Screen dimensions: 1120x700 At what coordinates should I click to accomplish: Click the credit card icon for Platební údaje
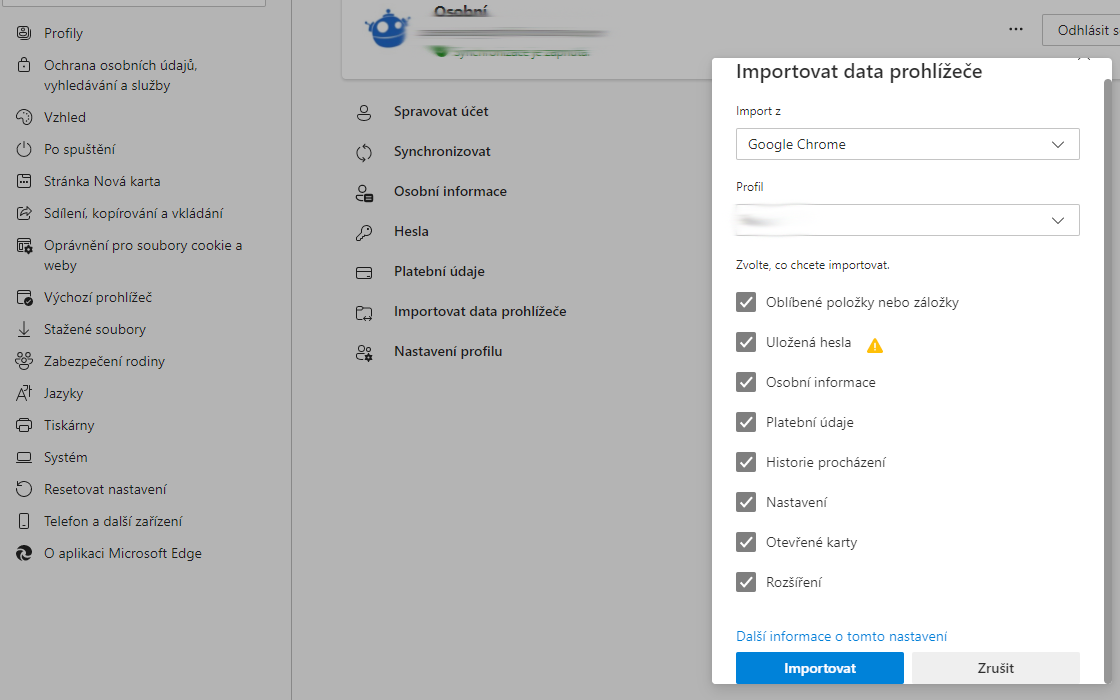(x=364, y=272)
